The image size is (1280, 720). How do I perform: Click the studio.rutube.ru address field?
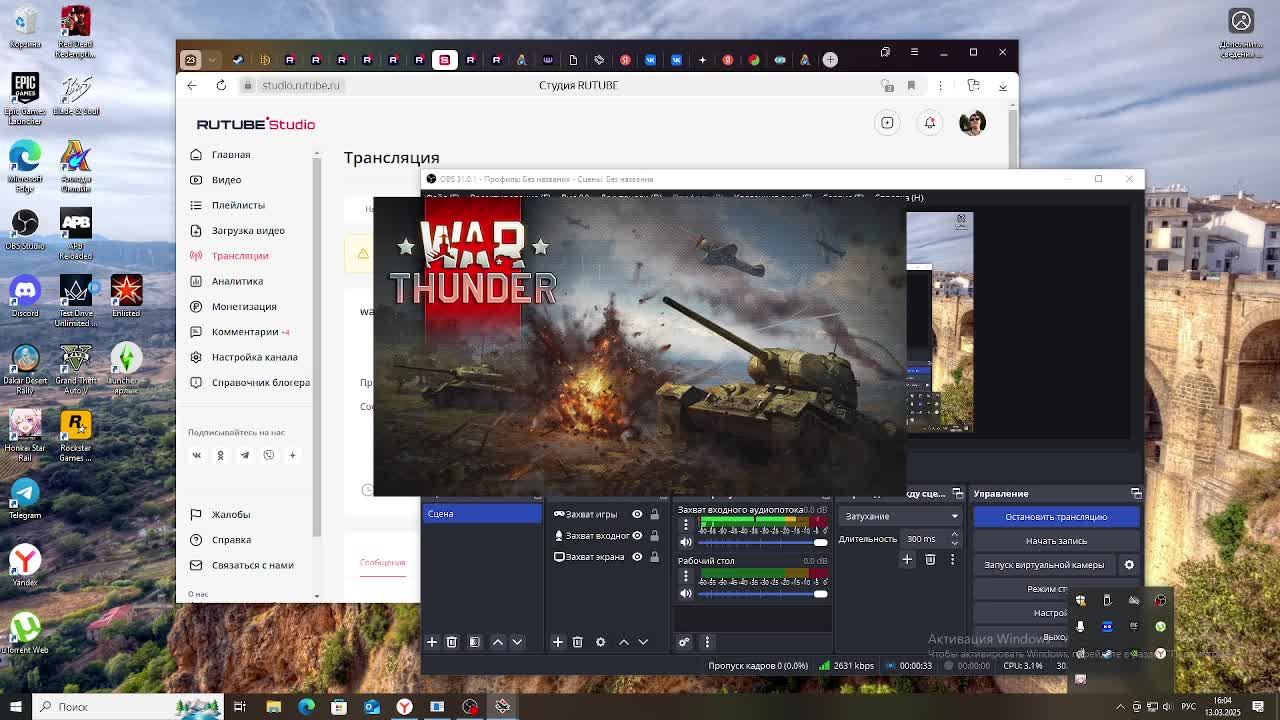300,85
